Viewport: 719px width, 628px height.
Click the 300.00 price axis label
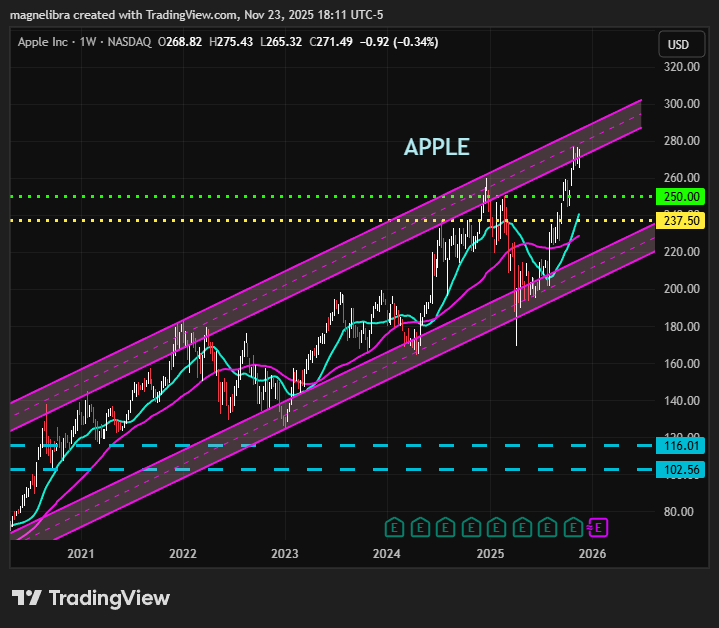pyautogui.click(x=682, y=104)
